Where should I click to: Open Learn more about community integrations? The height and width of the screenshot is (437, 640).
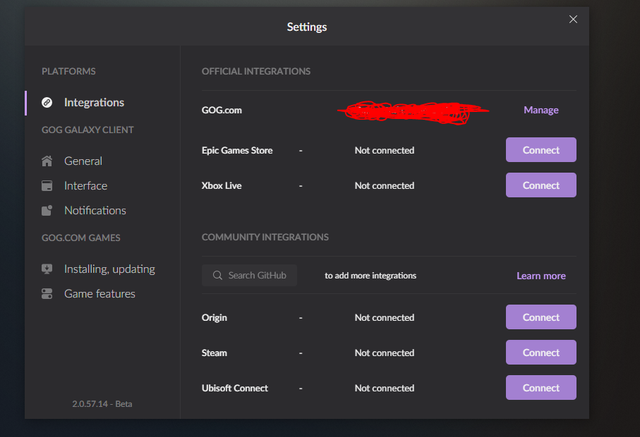(x=541, y=276)
